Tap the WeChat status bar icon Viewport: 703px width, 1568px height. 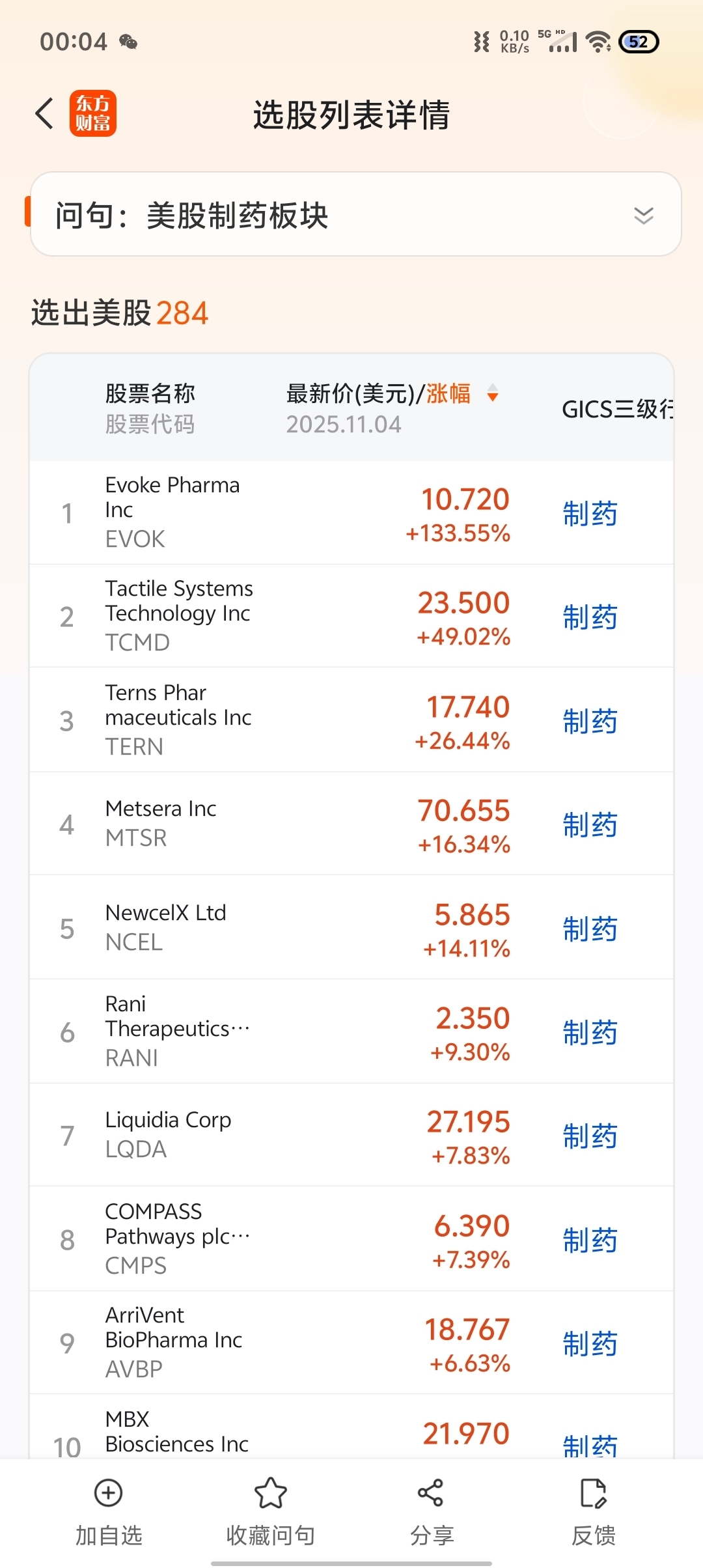tap(128, 42)
